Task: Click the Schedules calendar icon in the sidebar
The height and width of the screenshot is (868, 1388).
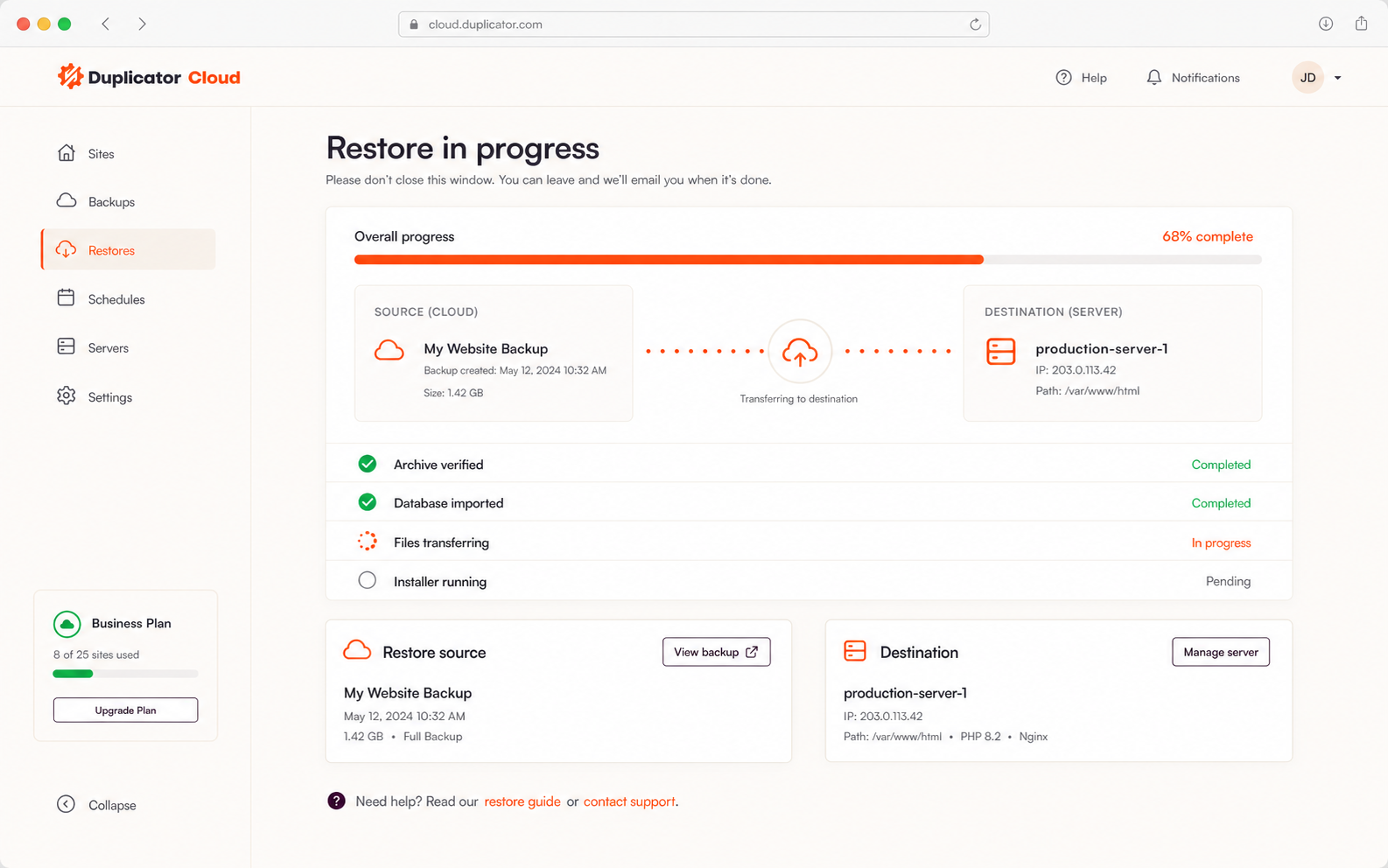Action: tap(66, 298)
